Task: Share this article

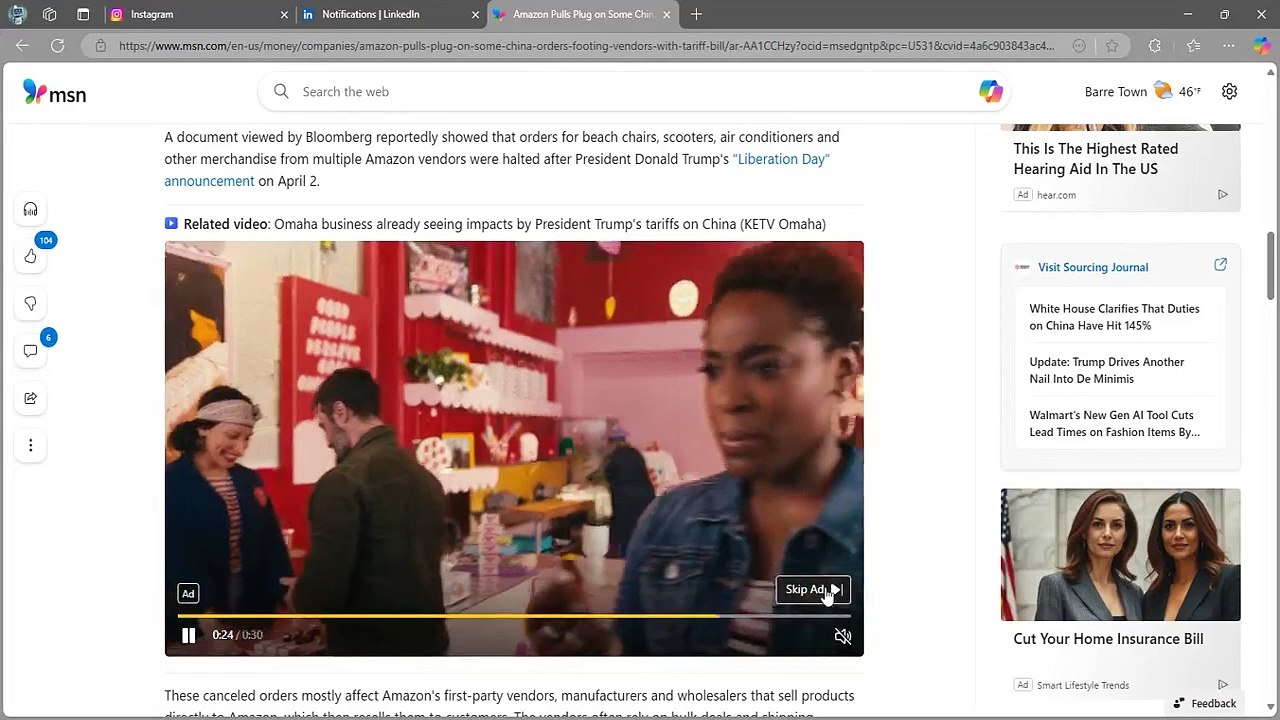Action: click(x=30, y=398)
